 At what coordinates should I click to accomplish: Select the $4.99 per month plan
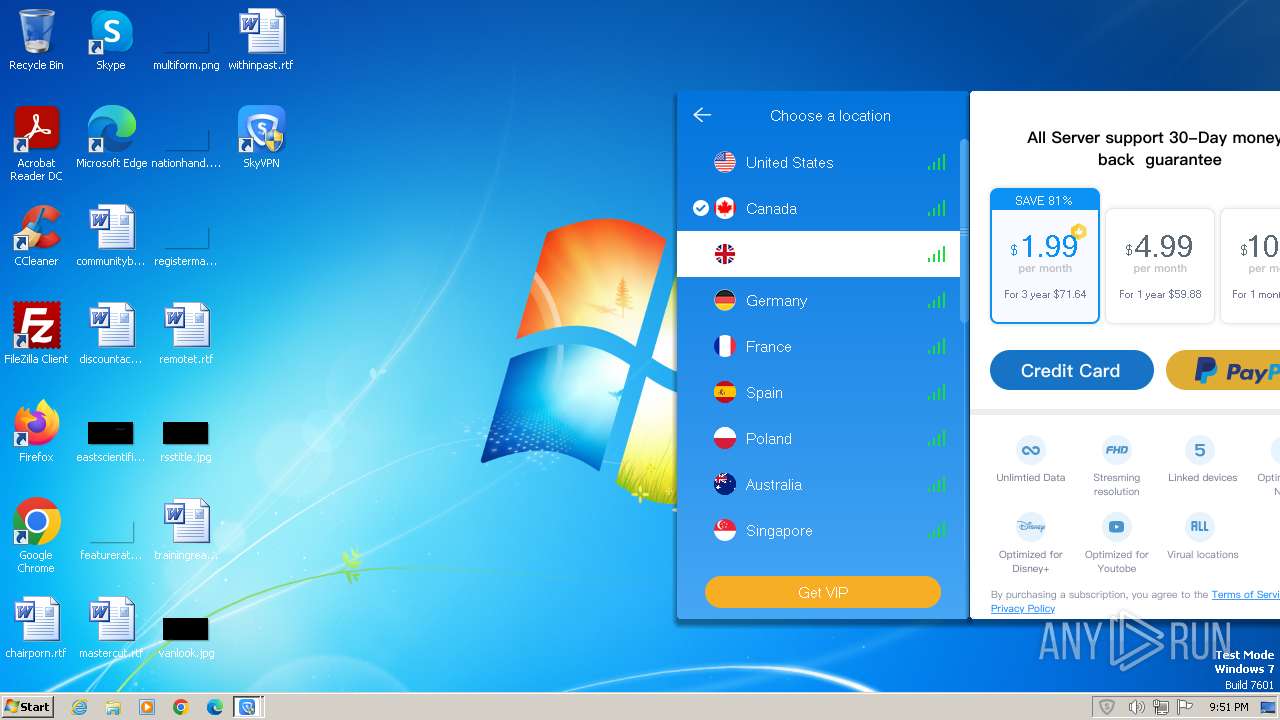point(1160,266)
